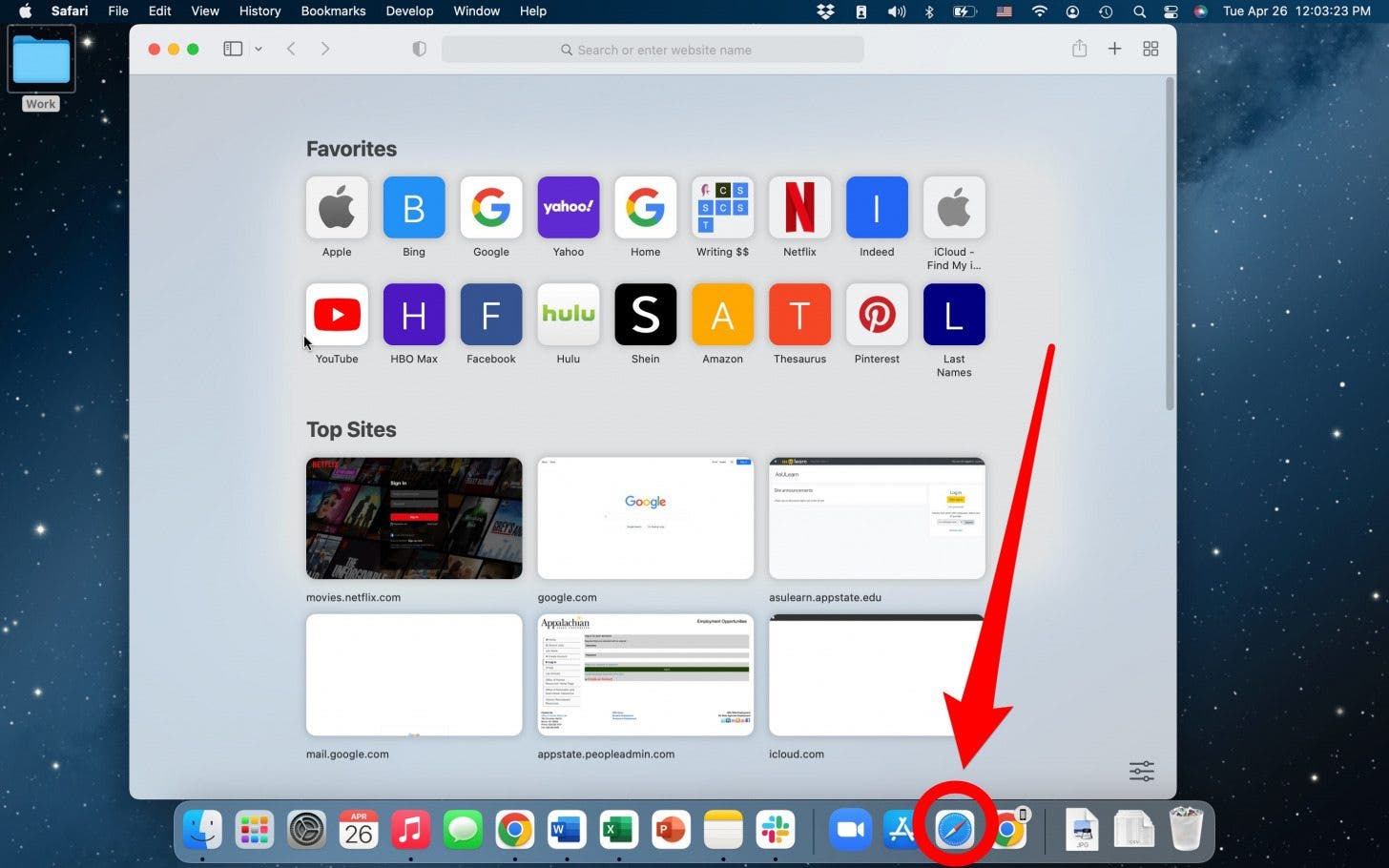This screenshot has height=868, width=1389.
Task: Open the Thesaurus favorite
Action: click(x=799, y=314)
